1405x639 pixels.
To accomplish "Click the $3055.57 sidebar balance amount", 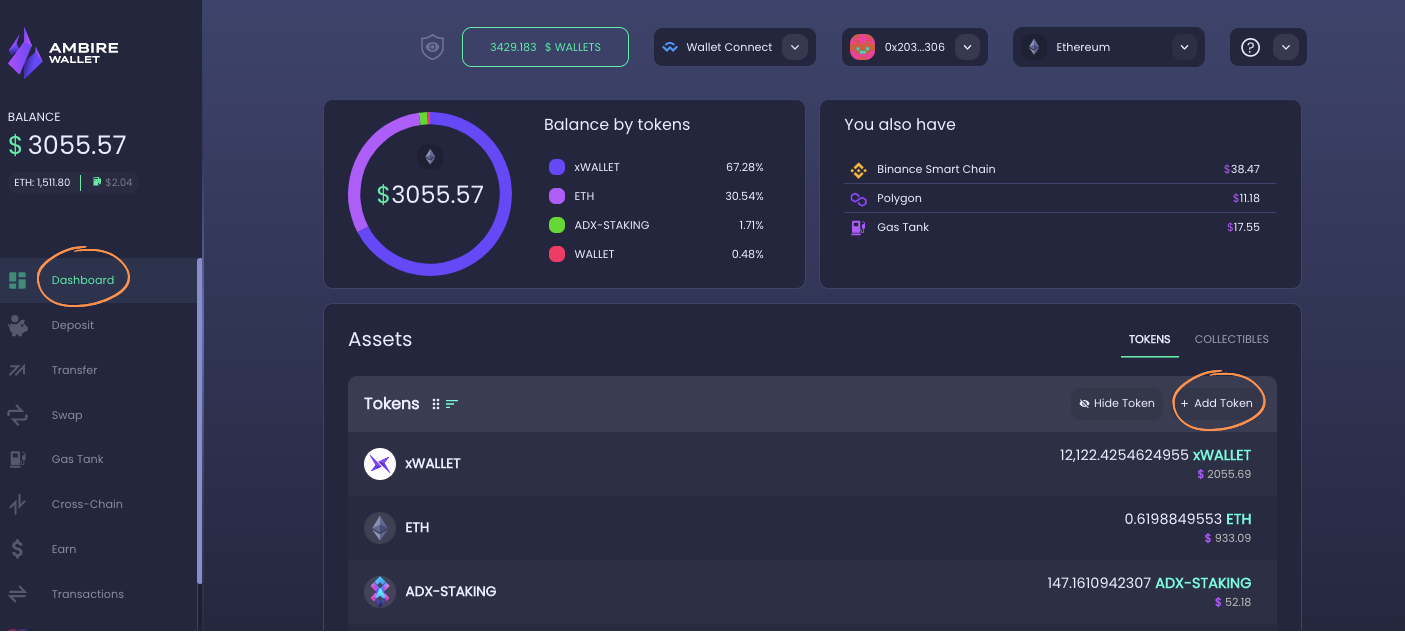I will 67,145.
